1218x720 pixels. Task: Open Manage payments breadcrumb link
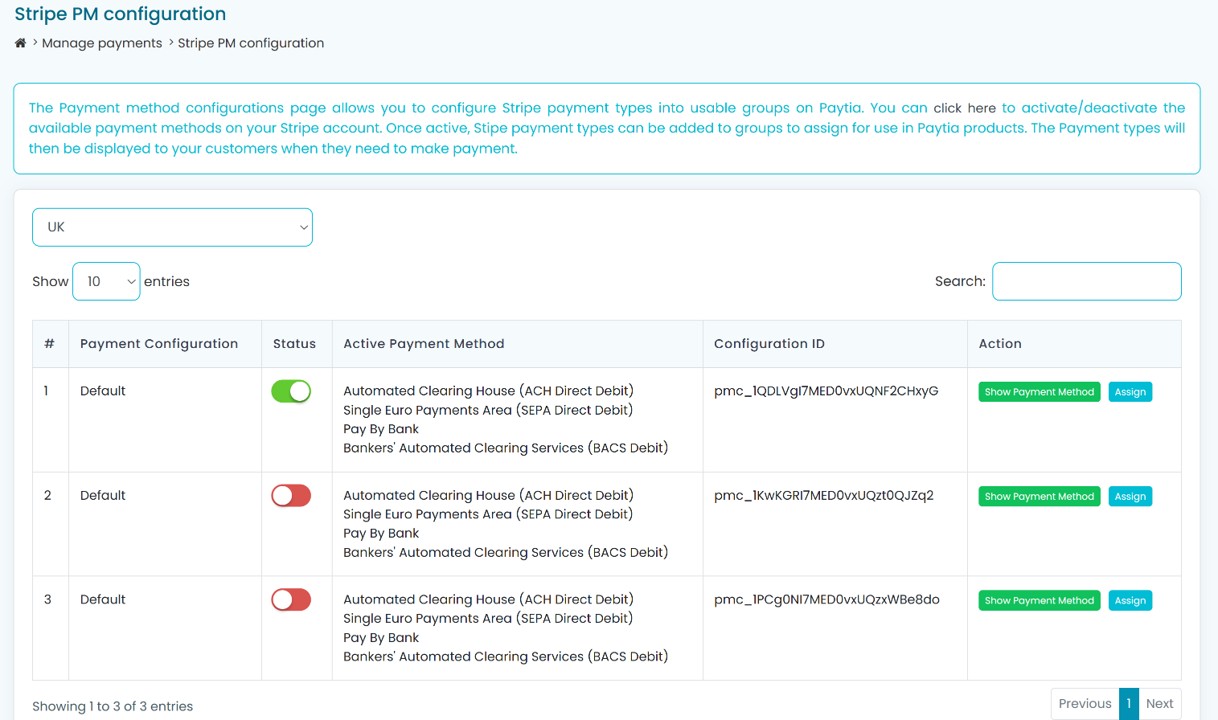[101, 43]
